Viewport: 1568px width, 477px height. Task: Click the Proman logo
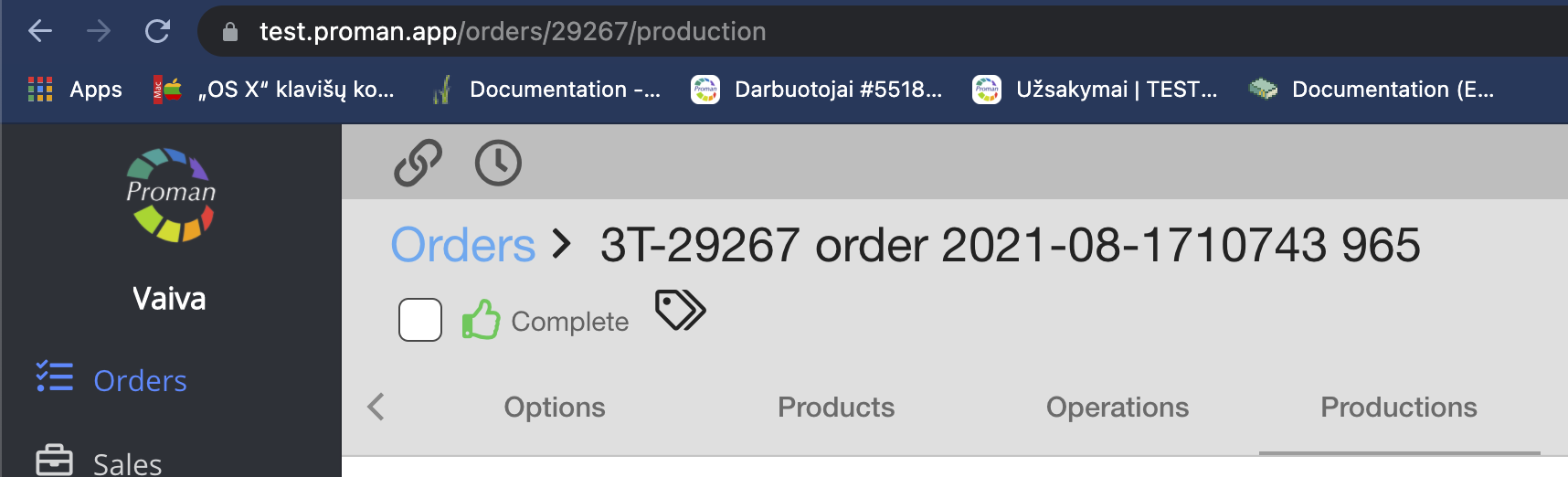171,195
